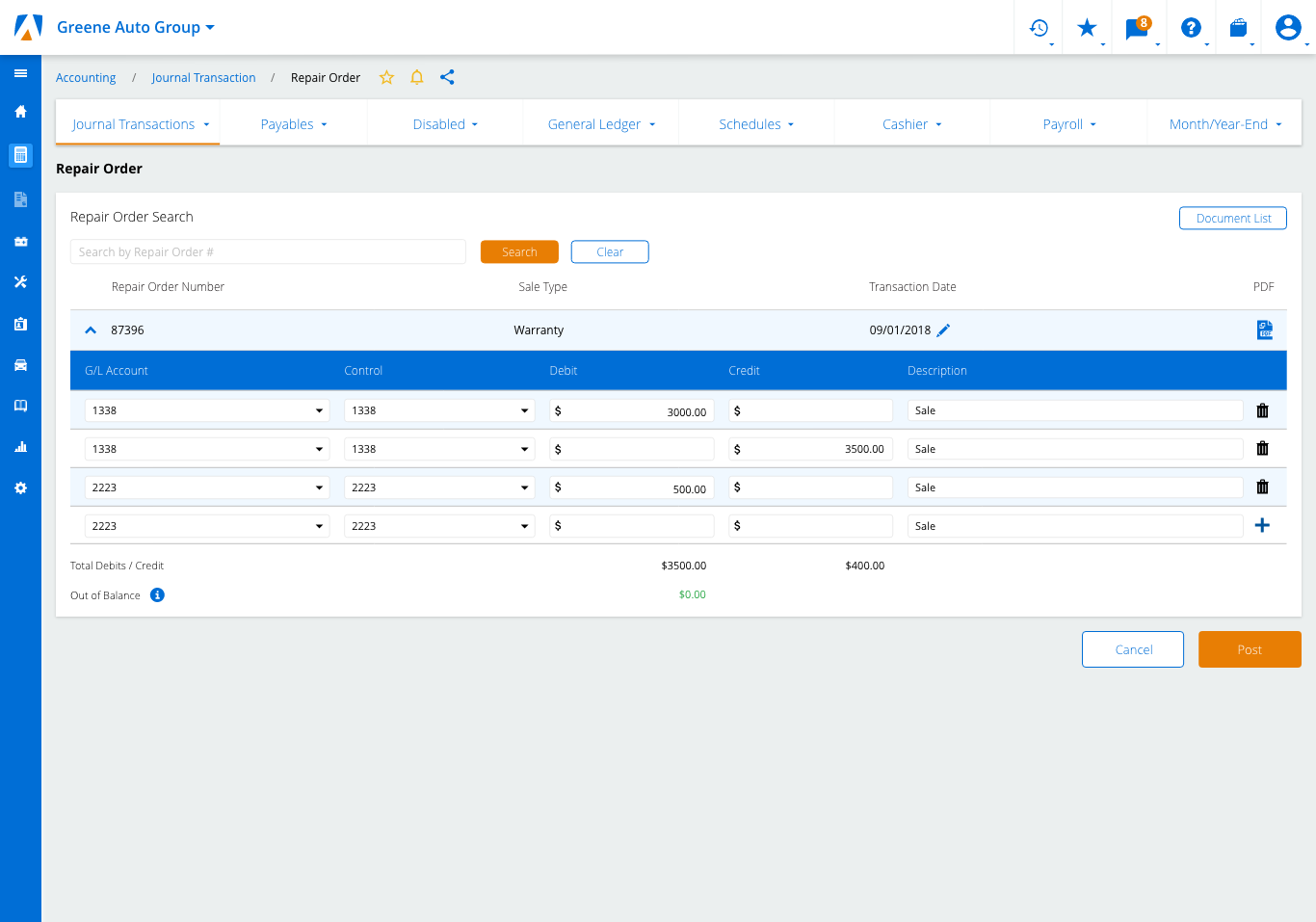This screenshot has width=1316, height=922.
Task: Expand the Greene Auto Group selector
Action: point(135,28)
